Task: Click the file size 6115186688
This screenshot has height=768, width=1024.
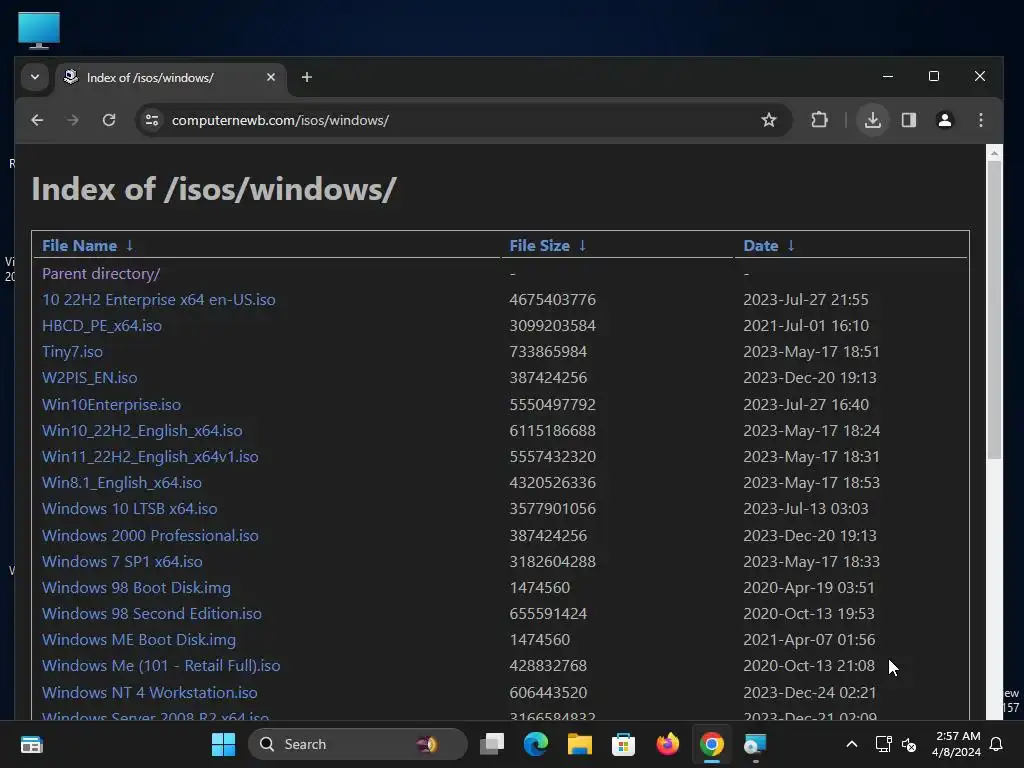Action: tap(552, 431)
